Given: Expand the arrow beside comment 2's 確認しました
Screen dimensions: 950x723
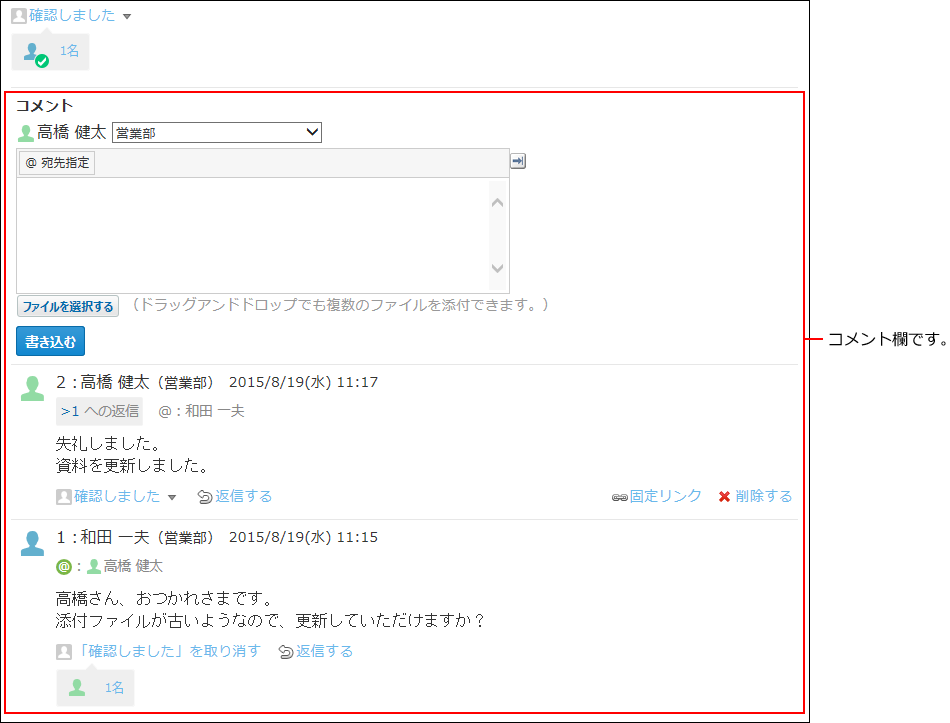Looking at the screenshot, I should pyautogui.click(x=172, y=497).
